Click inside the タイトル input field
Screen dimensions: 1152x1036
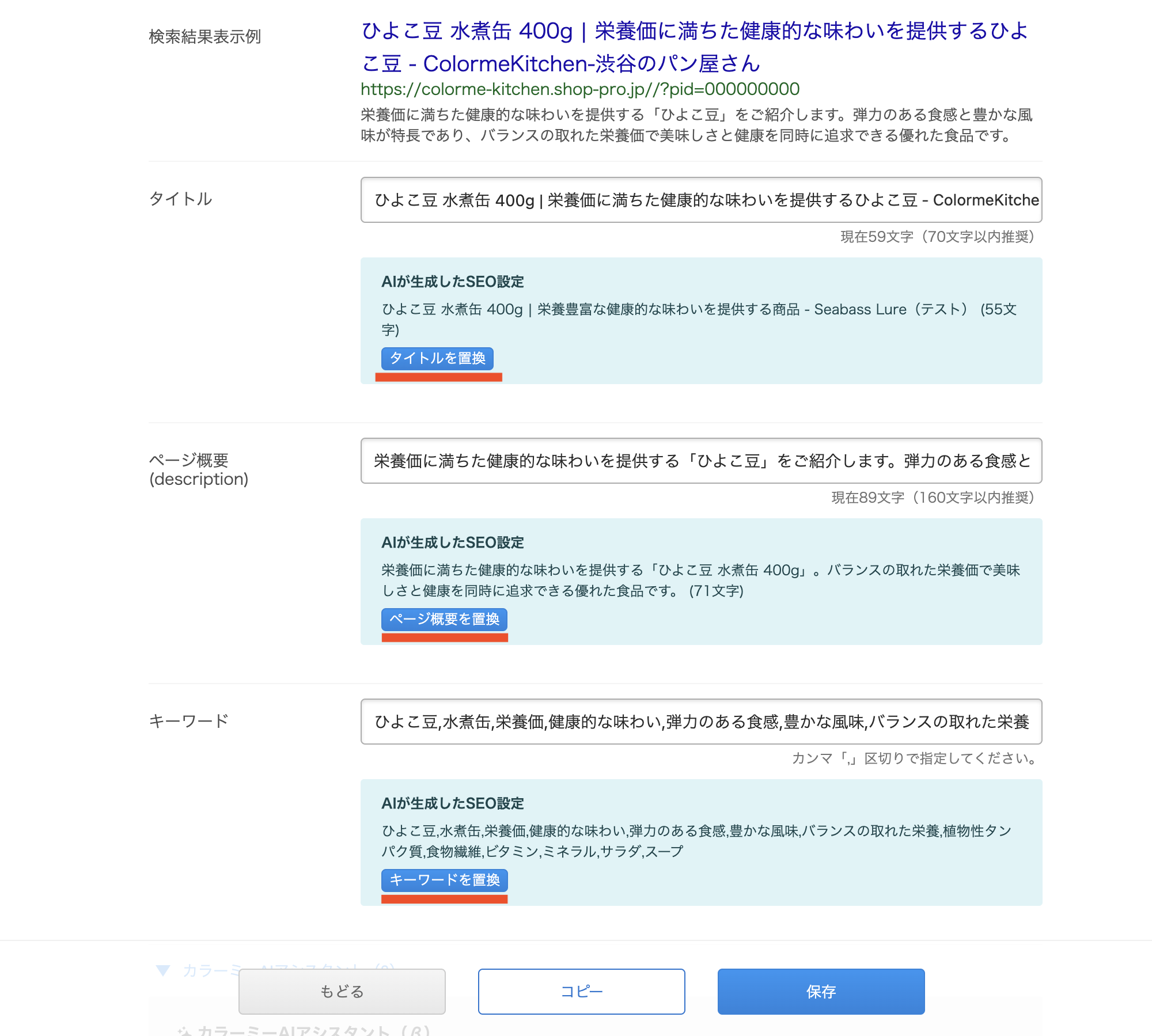[701, 200]
